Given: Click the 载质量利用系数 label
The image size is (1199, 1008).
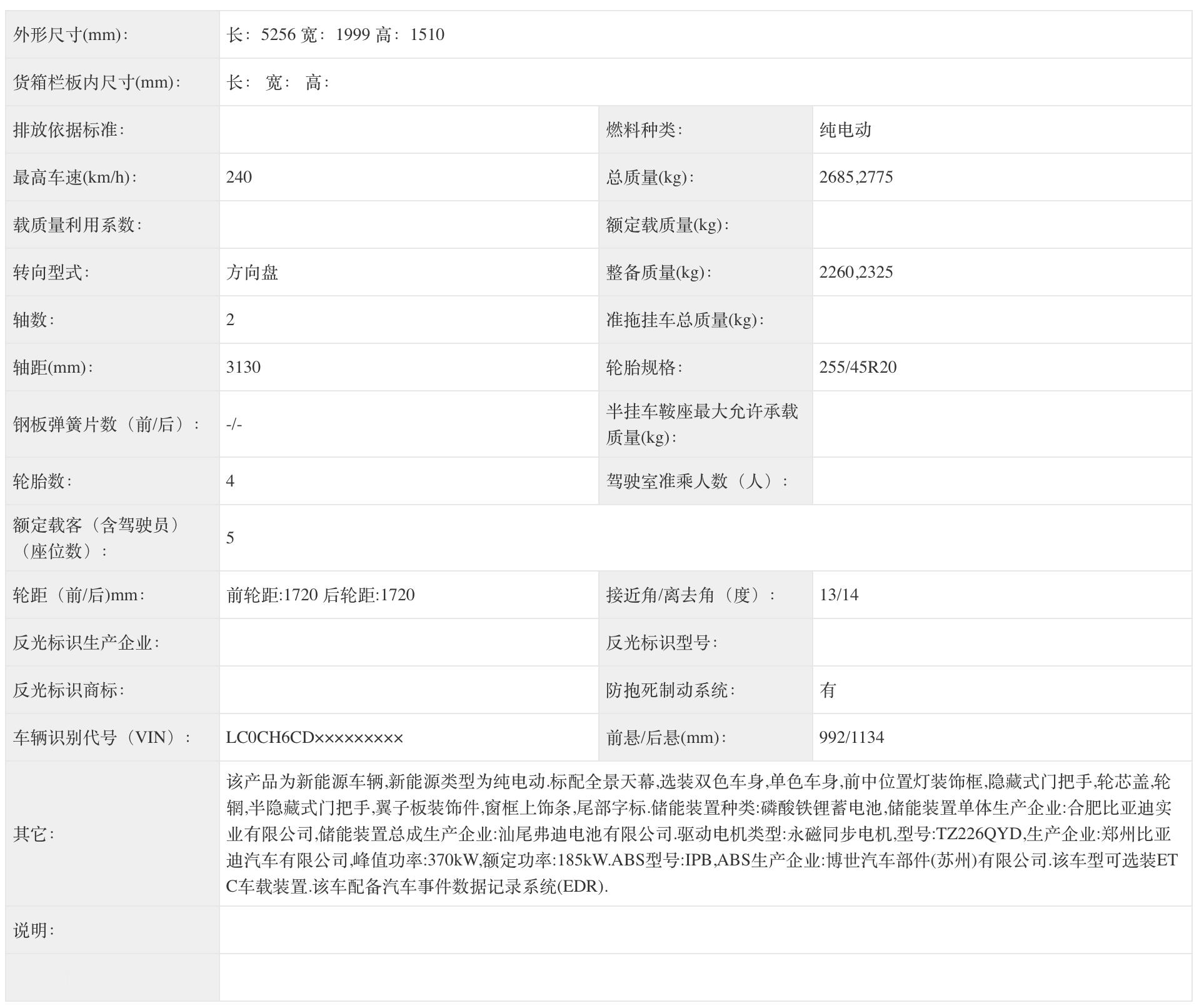Looking at the screenshot, I should click(78, 224).
